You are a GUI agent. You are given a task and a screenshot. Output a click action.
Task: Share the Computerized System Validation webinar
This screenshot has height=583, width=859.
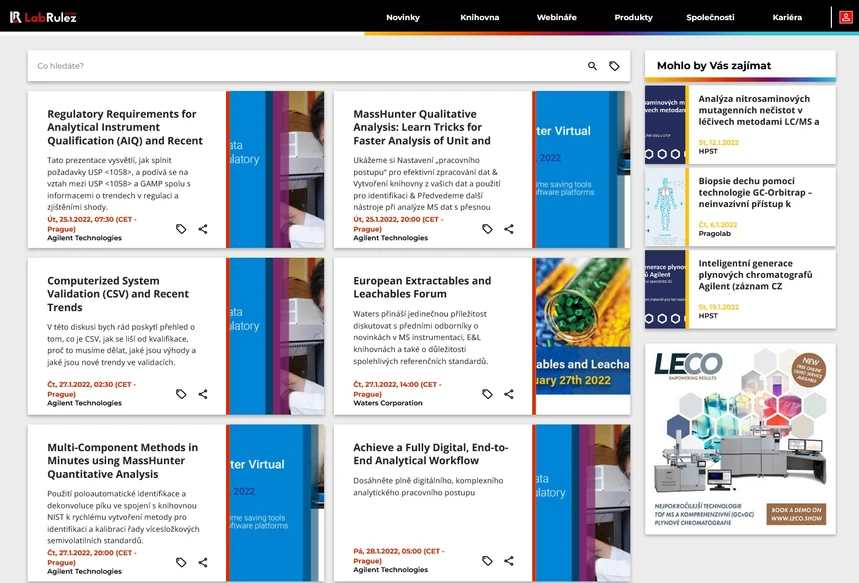click(x=203, y=394)
